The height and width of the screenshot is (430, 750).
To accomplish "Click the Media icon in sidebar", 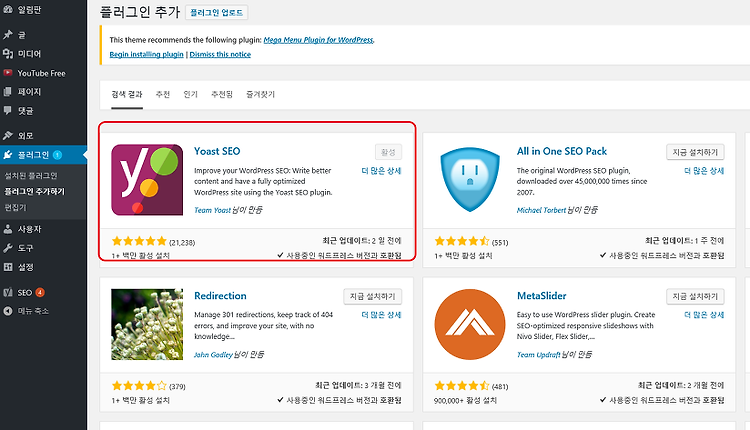I will coord(8,54).
